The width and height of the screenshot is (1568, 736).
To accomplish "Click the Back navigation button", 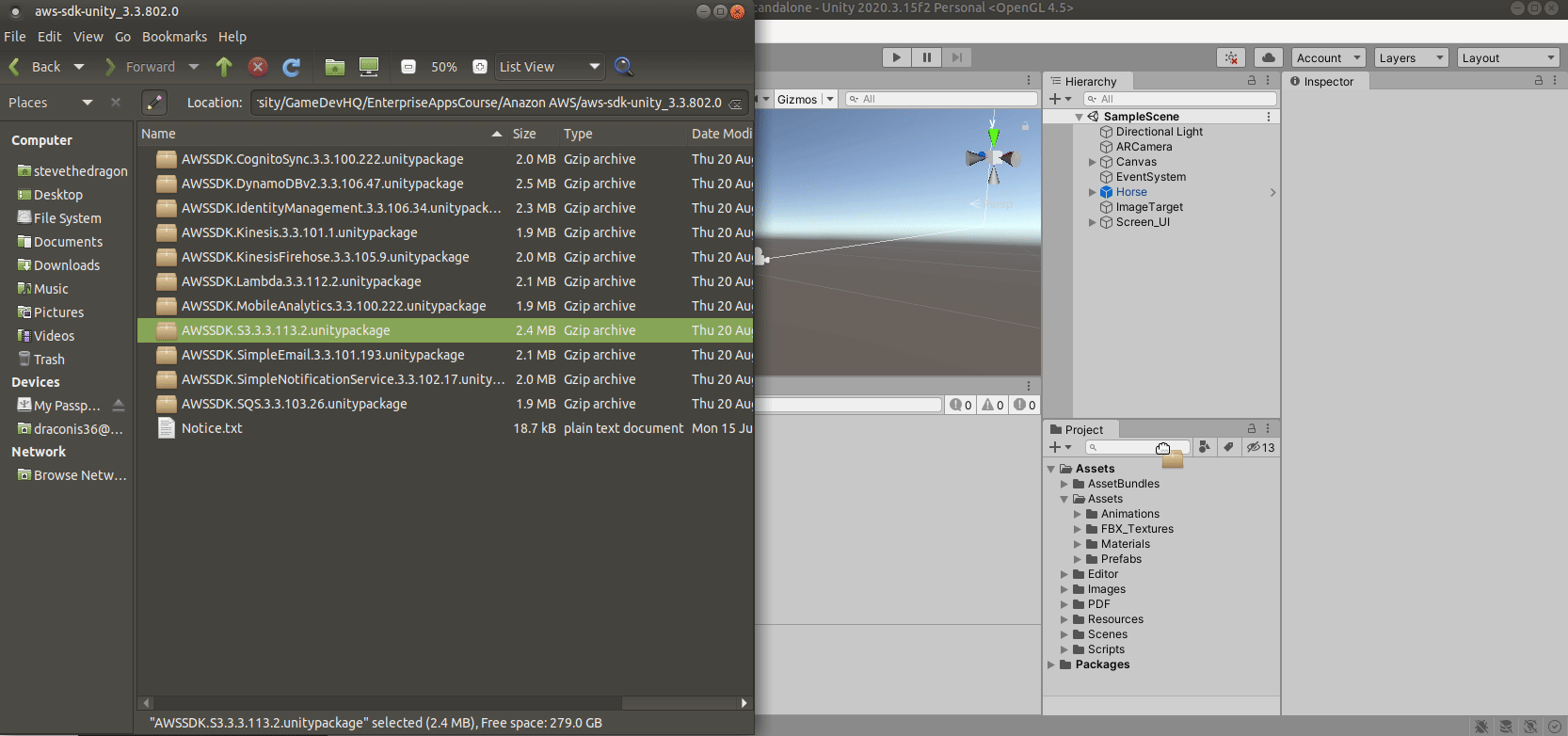I will click(36, 67).
